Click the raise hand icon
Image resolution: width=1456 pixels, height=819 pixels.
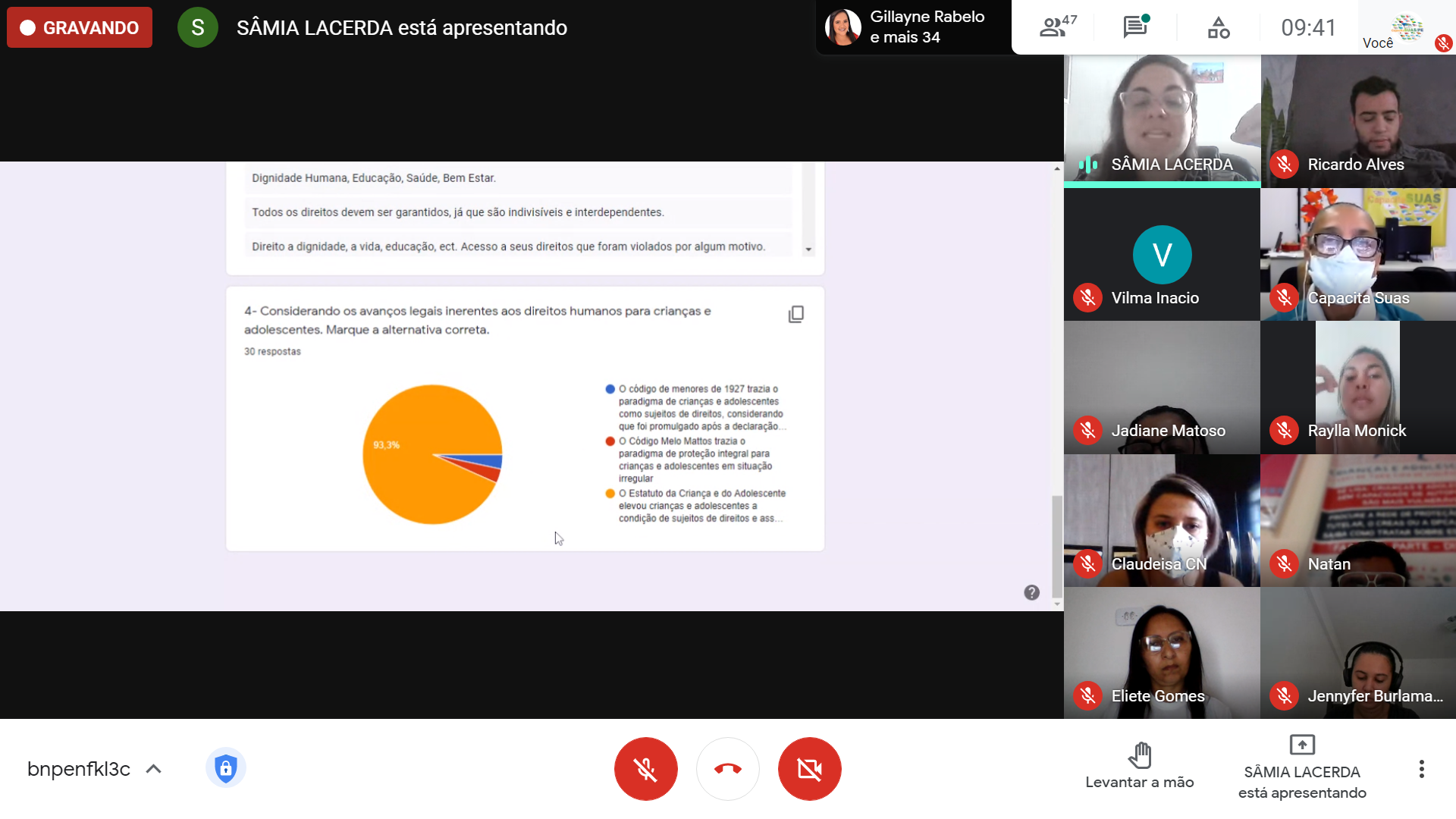(1139, 755)
